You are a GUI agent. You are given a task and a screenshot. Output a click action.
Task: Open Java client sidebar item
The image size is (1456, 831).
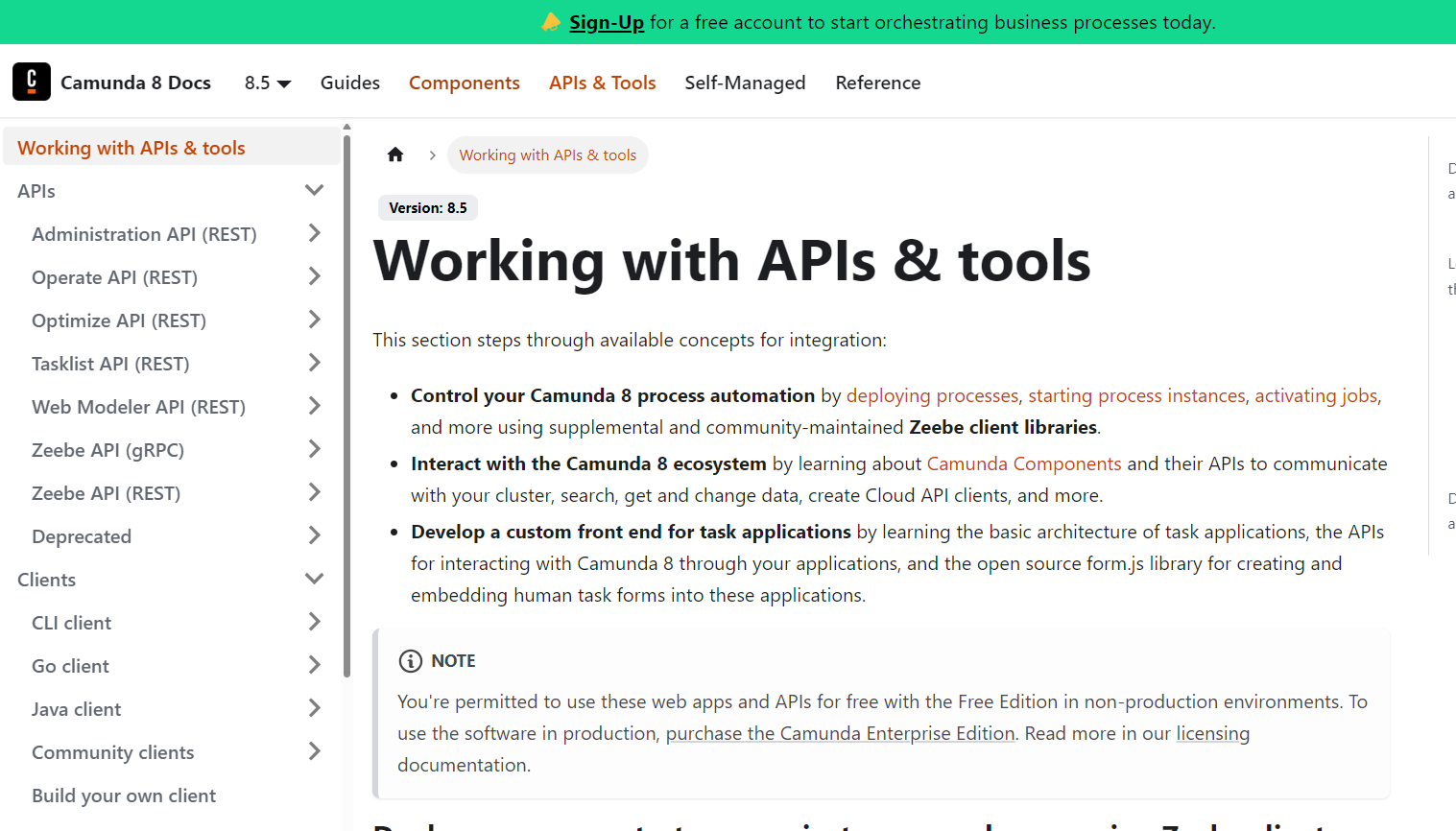[76, 709]
